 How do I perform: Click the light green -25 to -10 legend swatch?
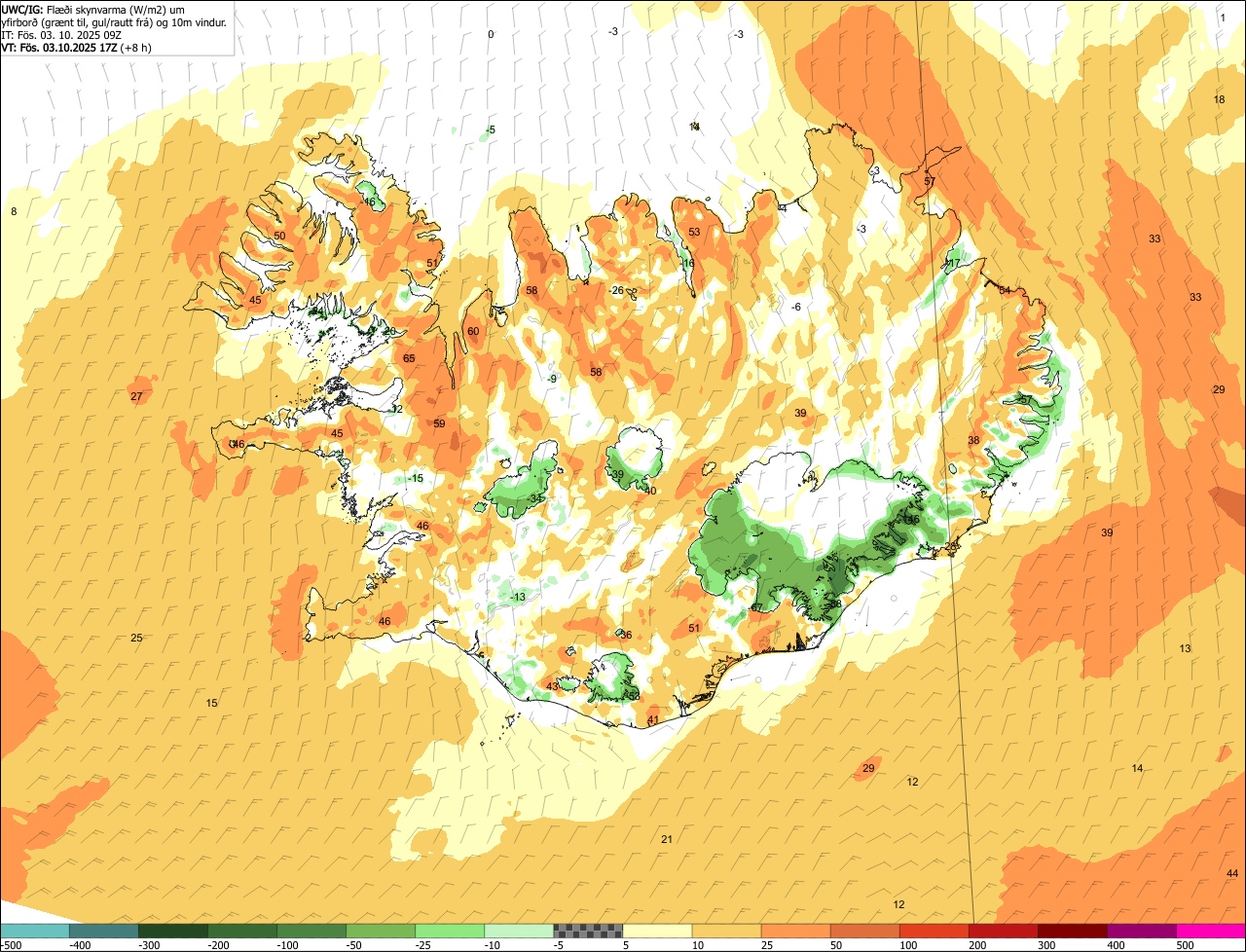click(x=450, y=932)
